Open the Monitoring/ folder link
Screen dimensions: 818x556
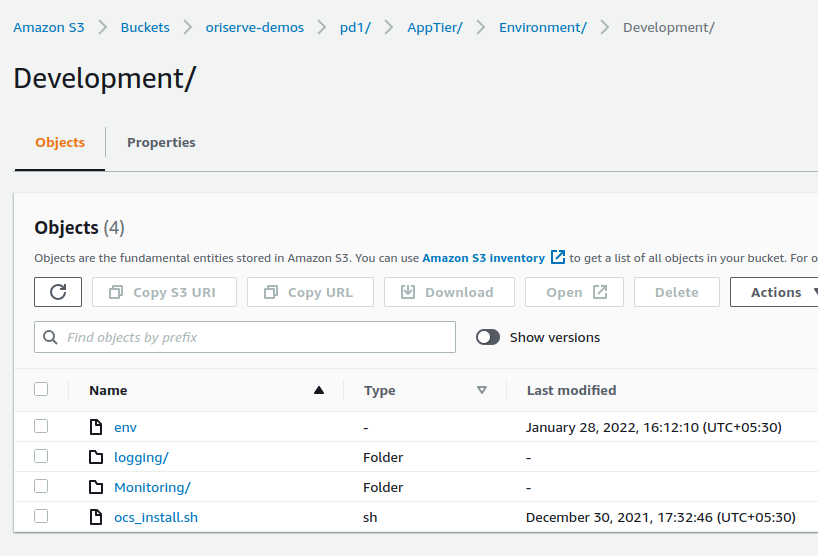pos(152,487)
